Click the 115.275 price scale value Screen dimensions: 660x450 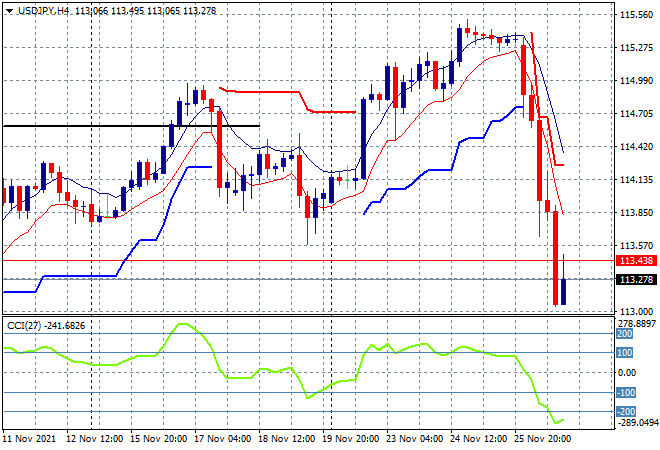(636, 48)
